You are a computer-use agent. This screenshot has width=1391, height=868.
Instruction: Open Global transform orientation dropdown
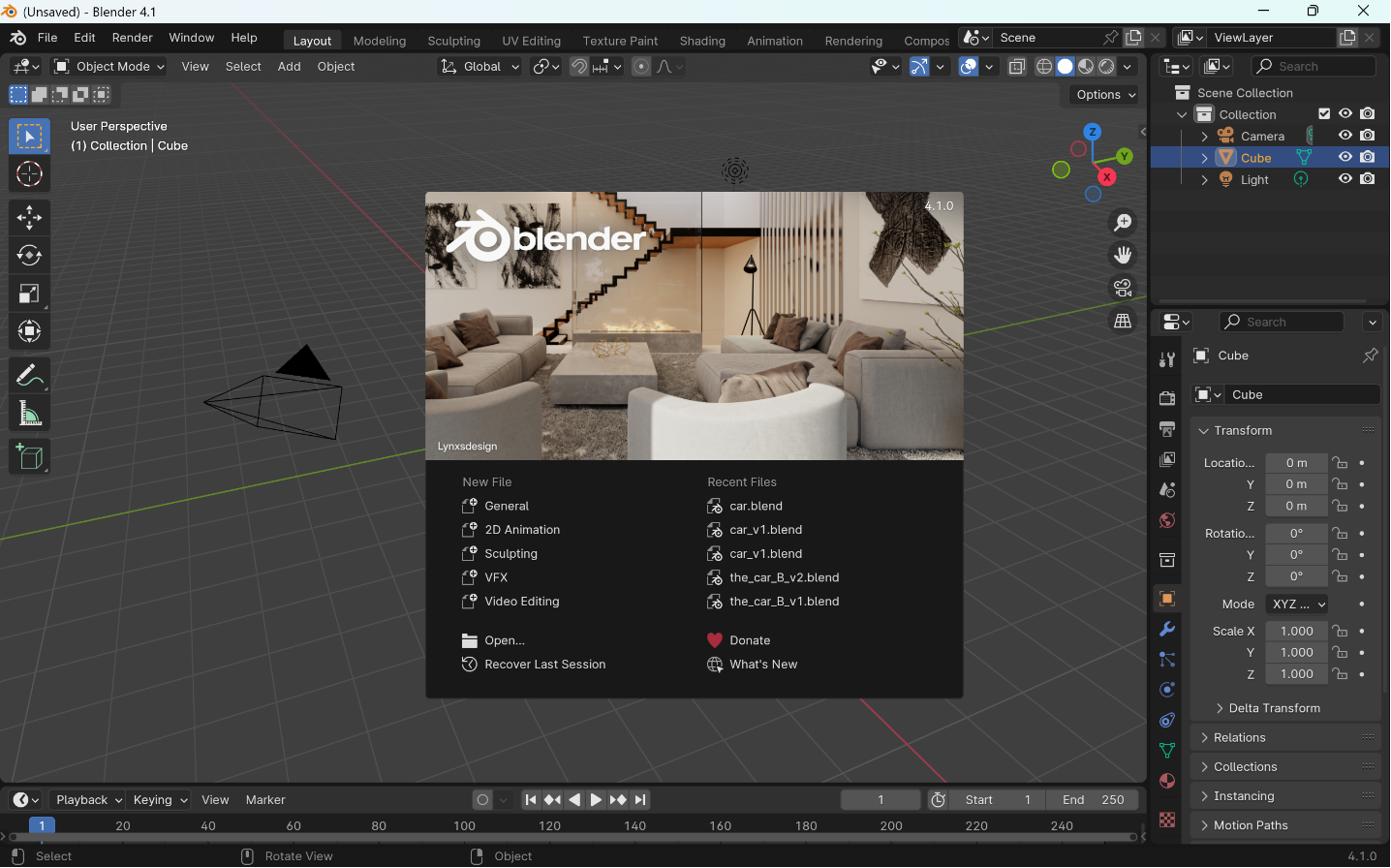[x=479, y=67]
